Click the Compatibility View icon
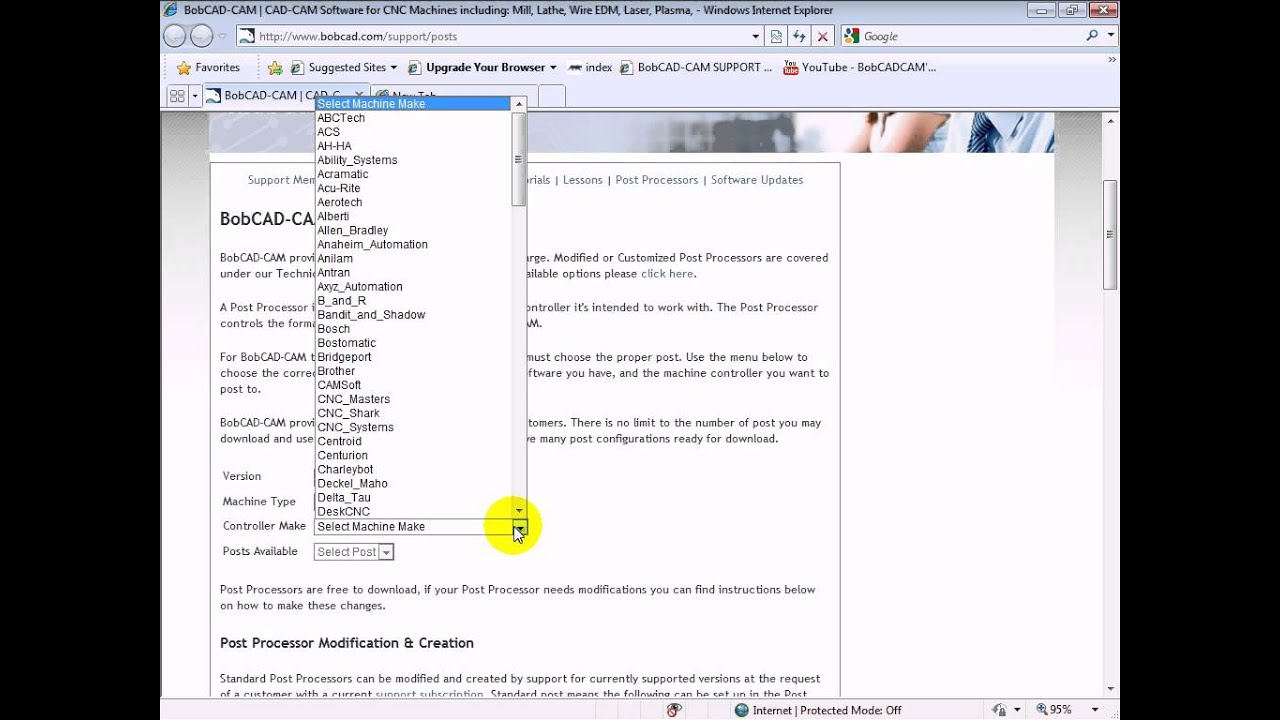The image size is (1280, 720). (x=776, y=36)
